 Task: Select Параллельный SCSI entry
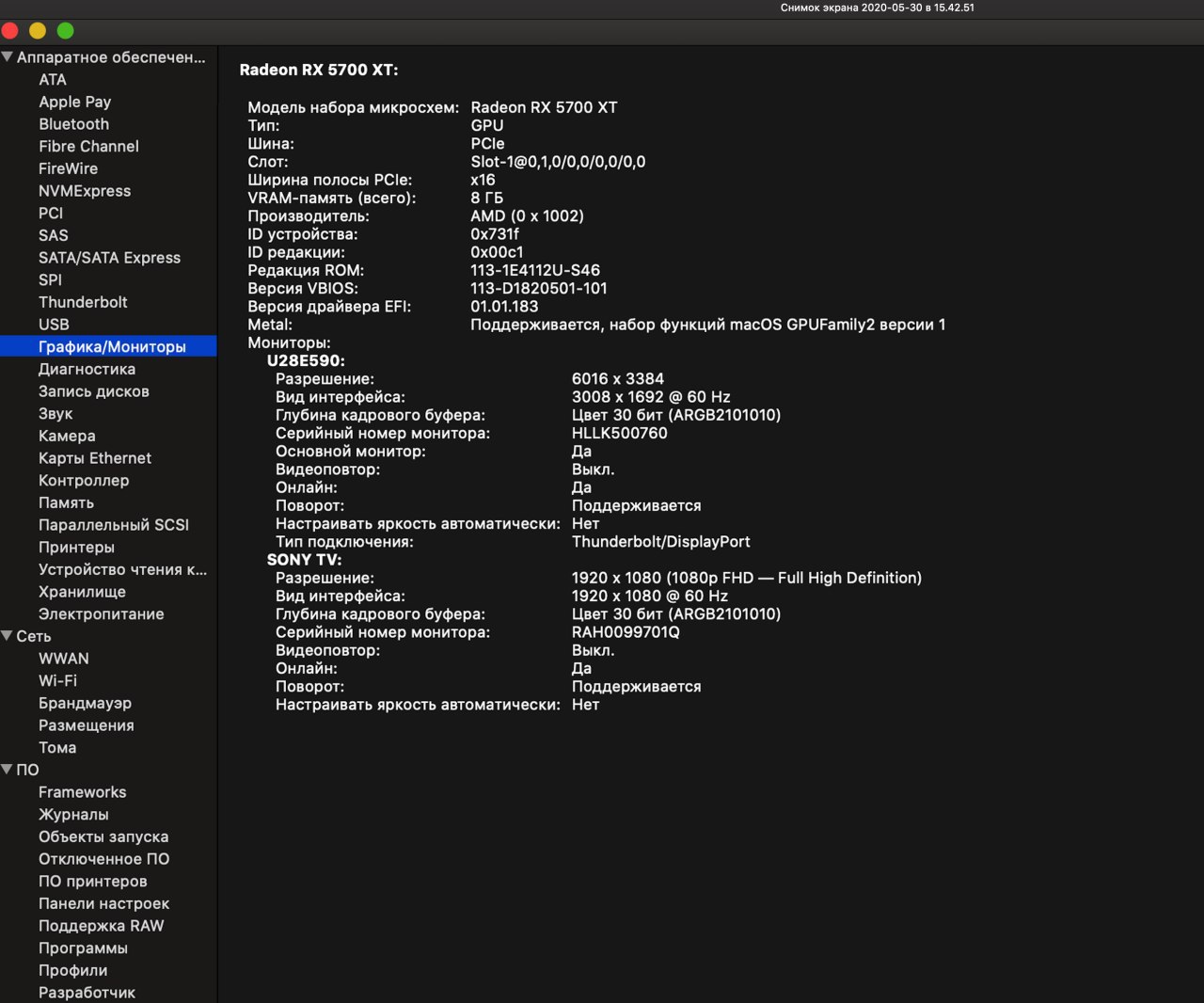[114, 525]
